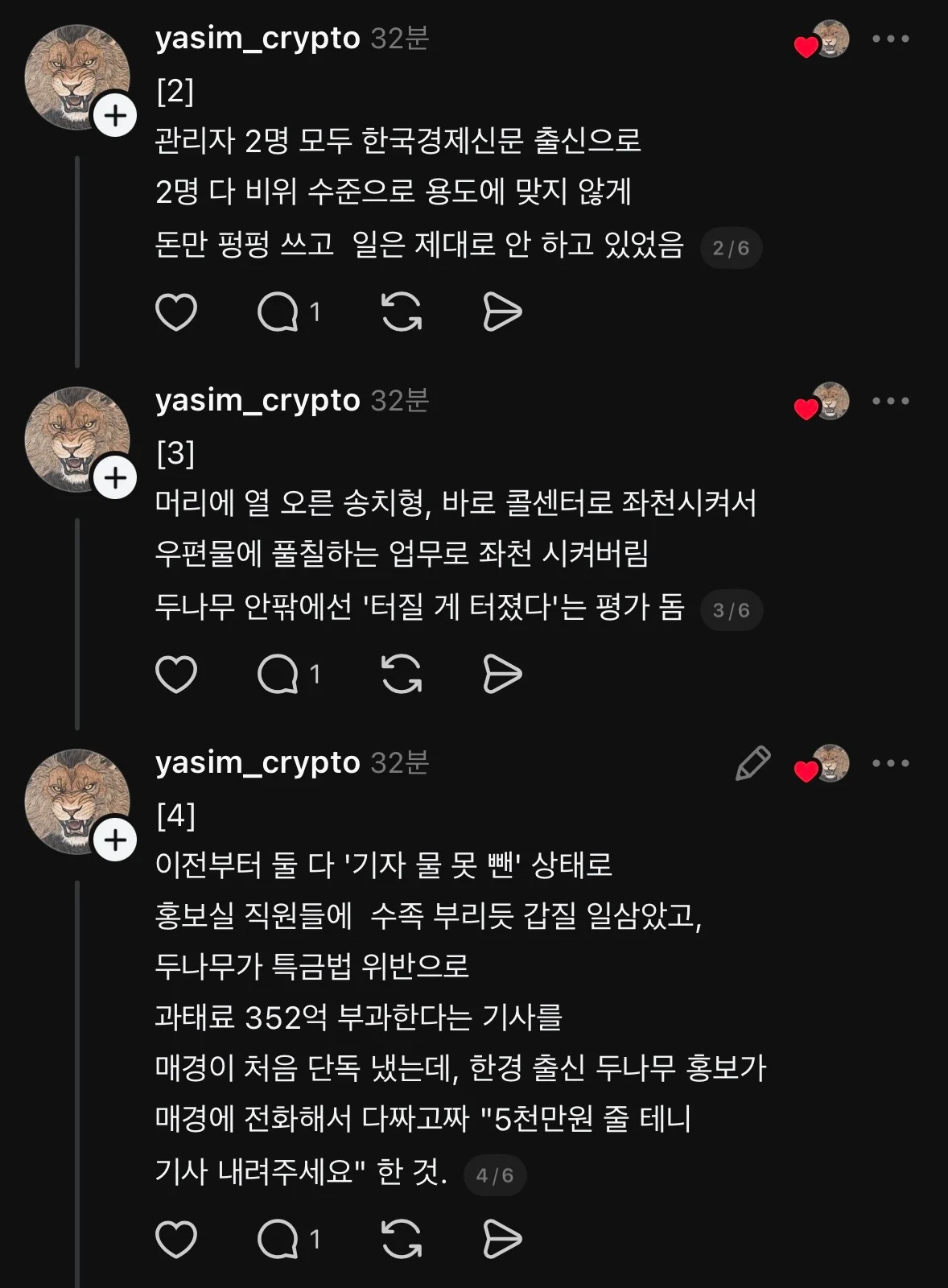Open replies on post [2]
948x1288 pixels.
pos(278,312)
